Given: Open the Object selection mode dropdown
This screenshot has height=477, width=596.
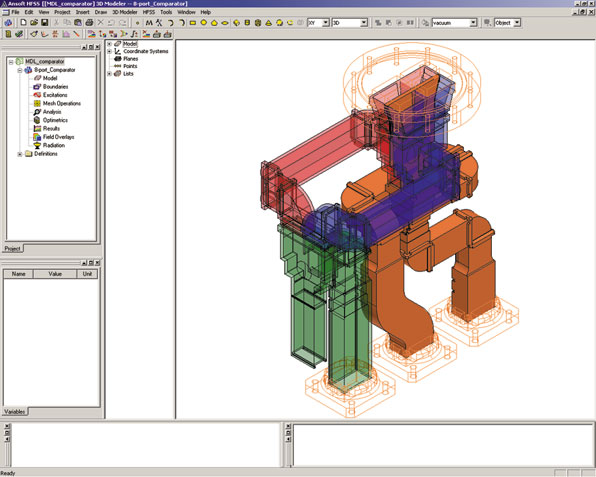Looking at the screenshot, I should point(517,23).
